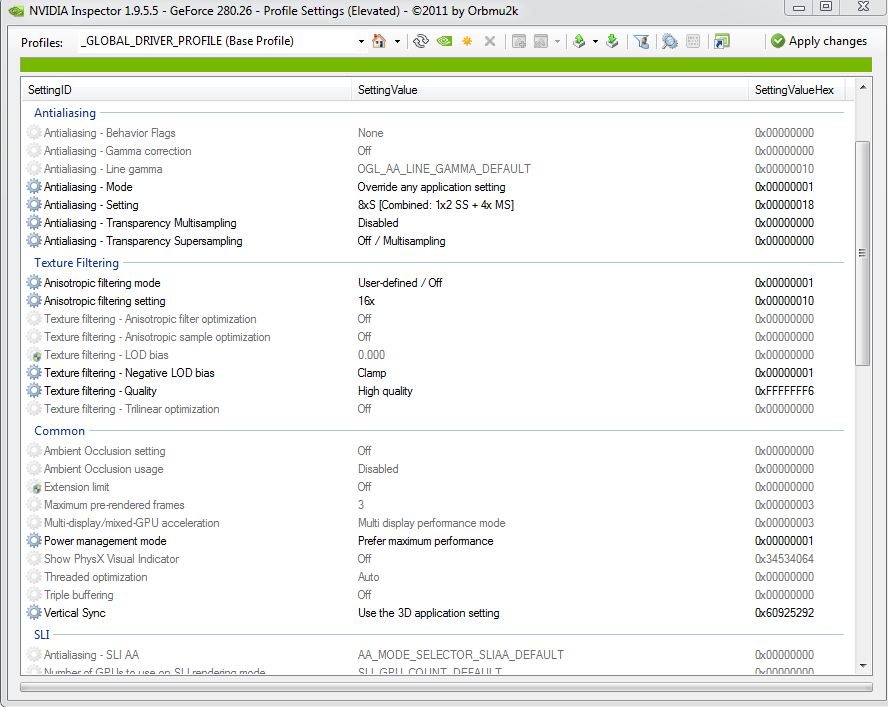
Task: Click the home icon for base profile
Action: point(379,41)
